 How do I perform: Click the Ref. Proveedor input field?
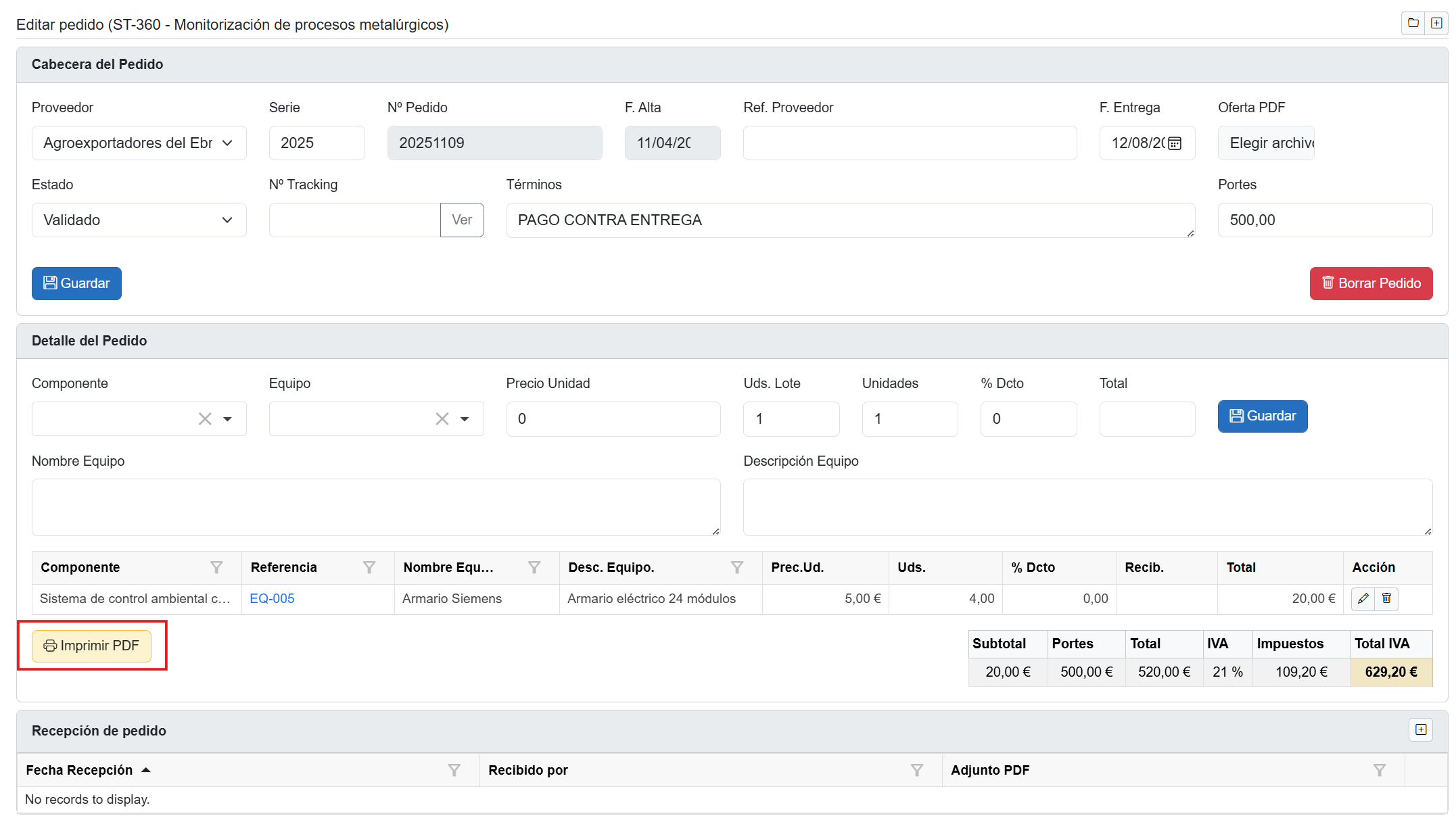(910, 143)
